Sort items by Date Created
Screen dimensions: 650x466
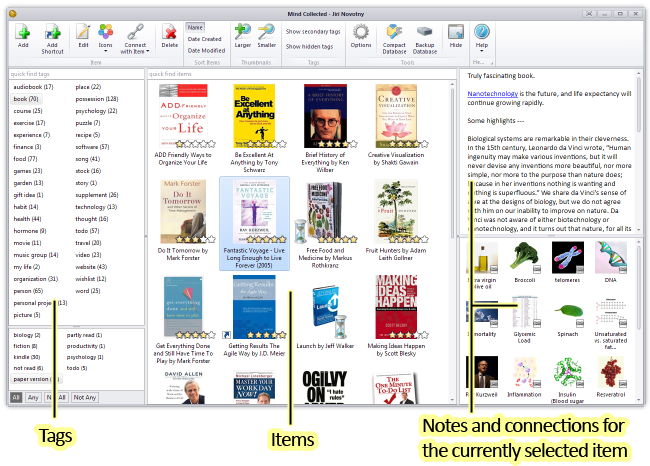click(x=204, y=39)
